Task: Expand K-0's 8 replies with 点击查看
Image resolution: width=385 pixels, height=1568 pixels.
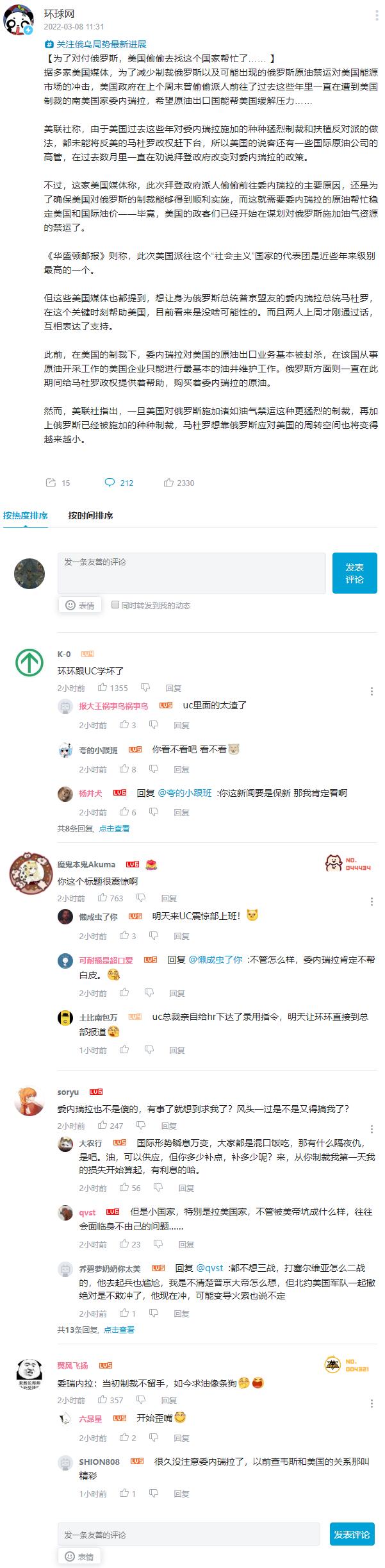Action: (114, 828)
